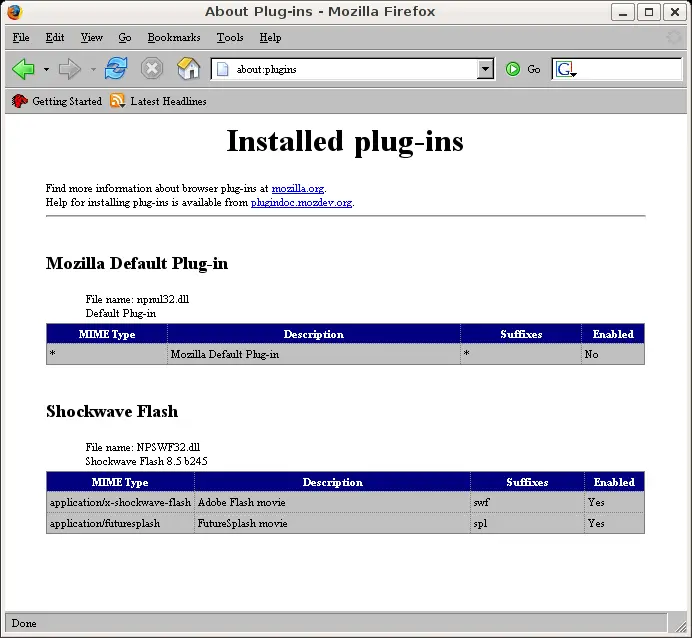Expand the address bar URL dropdown

pyautogui.click(x=485, y=69)
